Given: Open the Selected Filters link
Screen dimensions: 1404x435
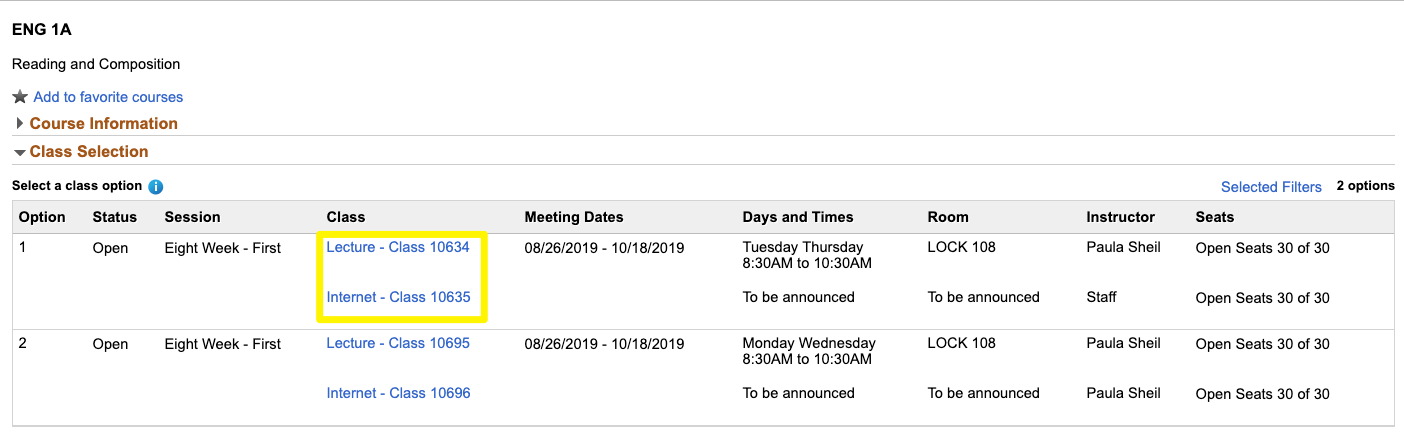Looking at the screenshot, I should [x=1271, y=187].
